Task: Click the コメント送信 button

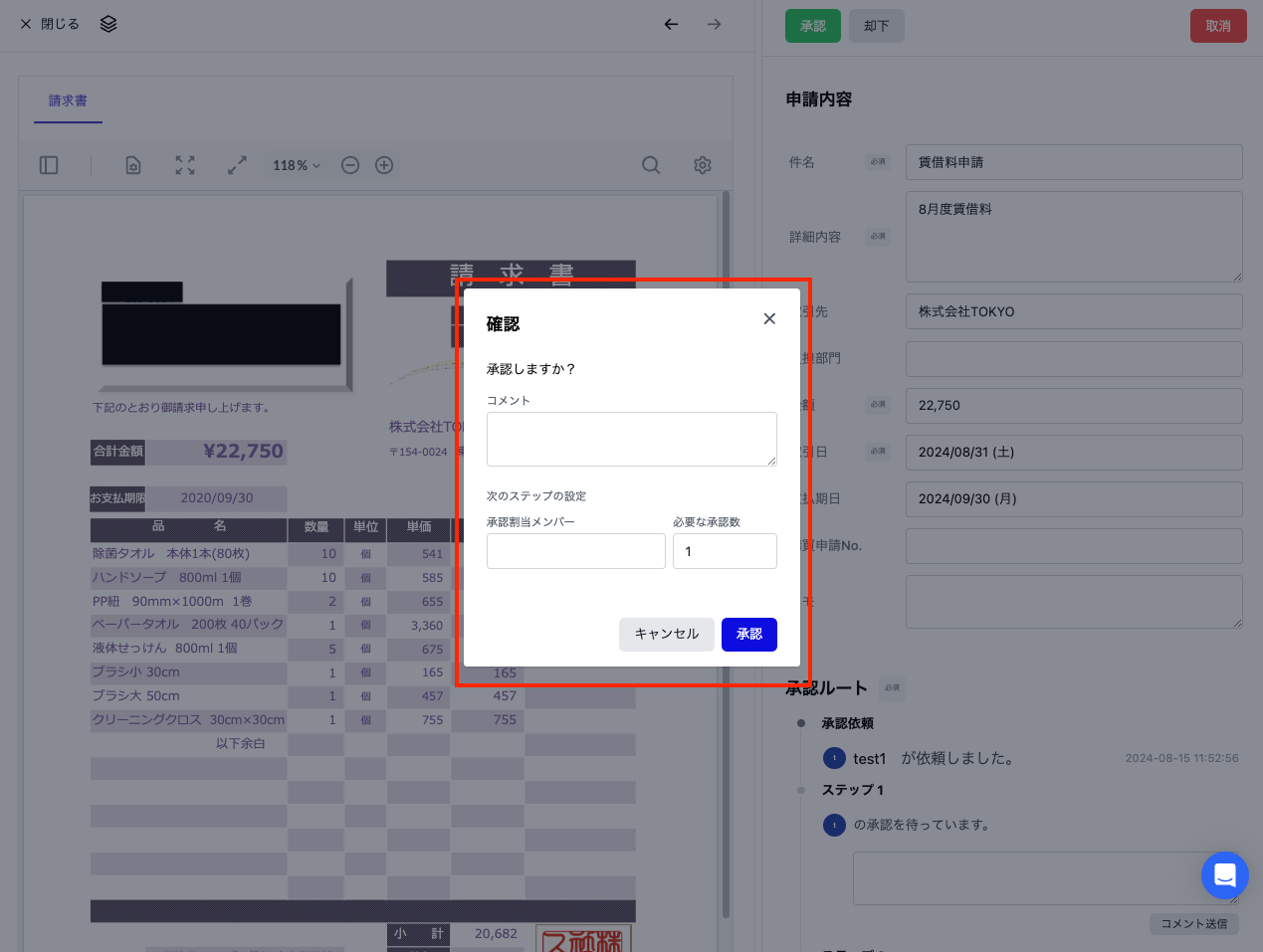Action: [1194, 924]
